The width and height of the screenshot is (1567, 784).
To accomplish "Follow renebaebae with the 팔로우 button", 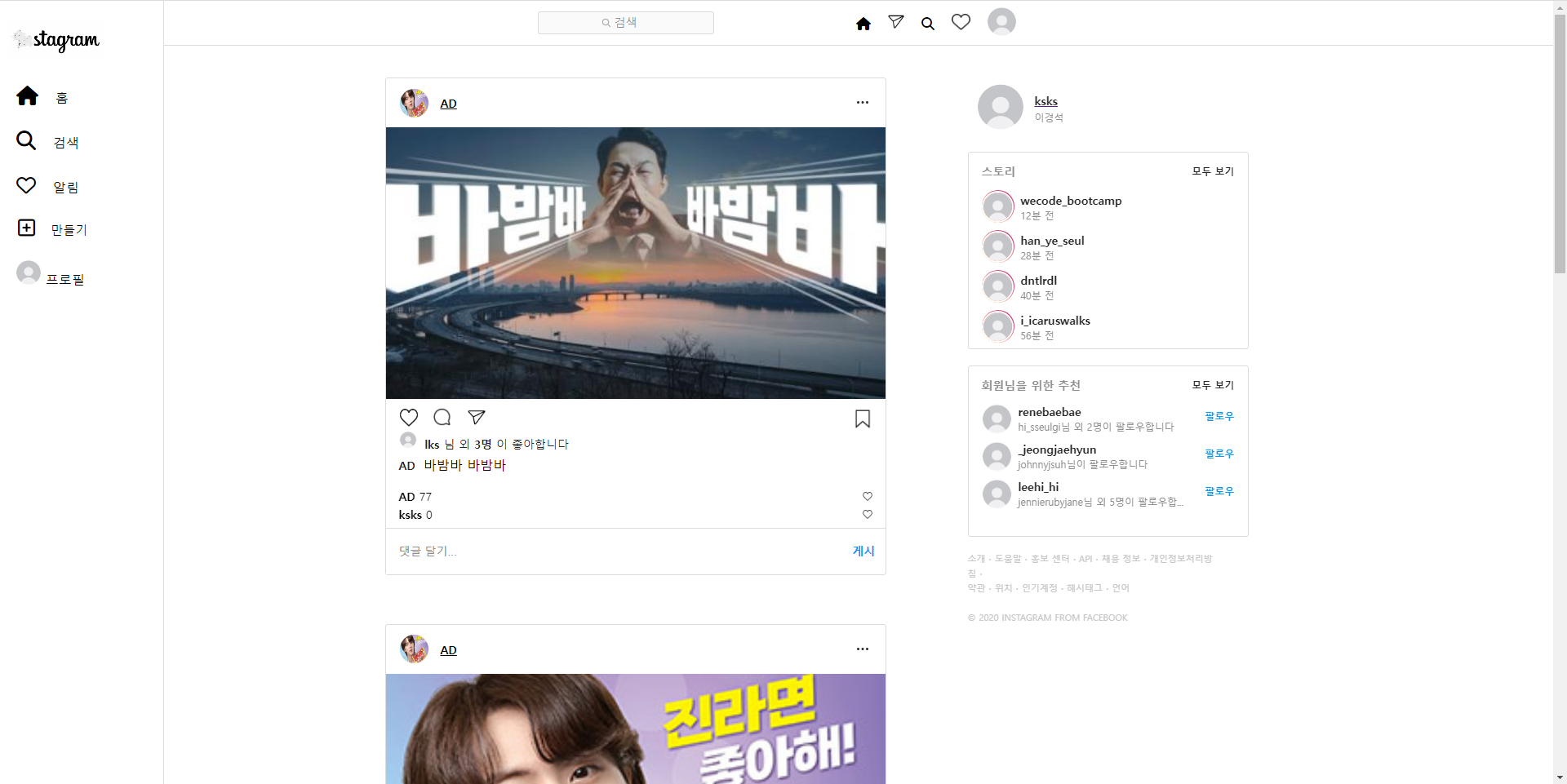I will (x=1218, y=415).
